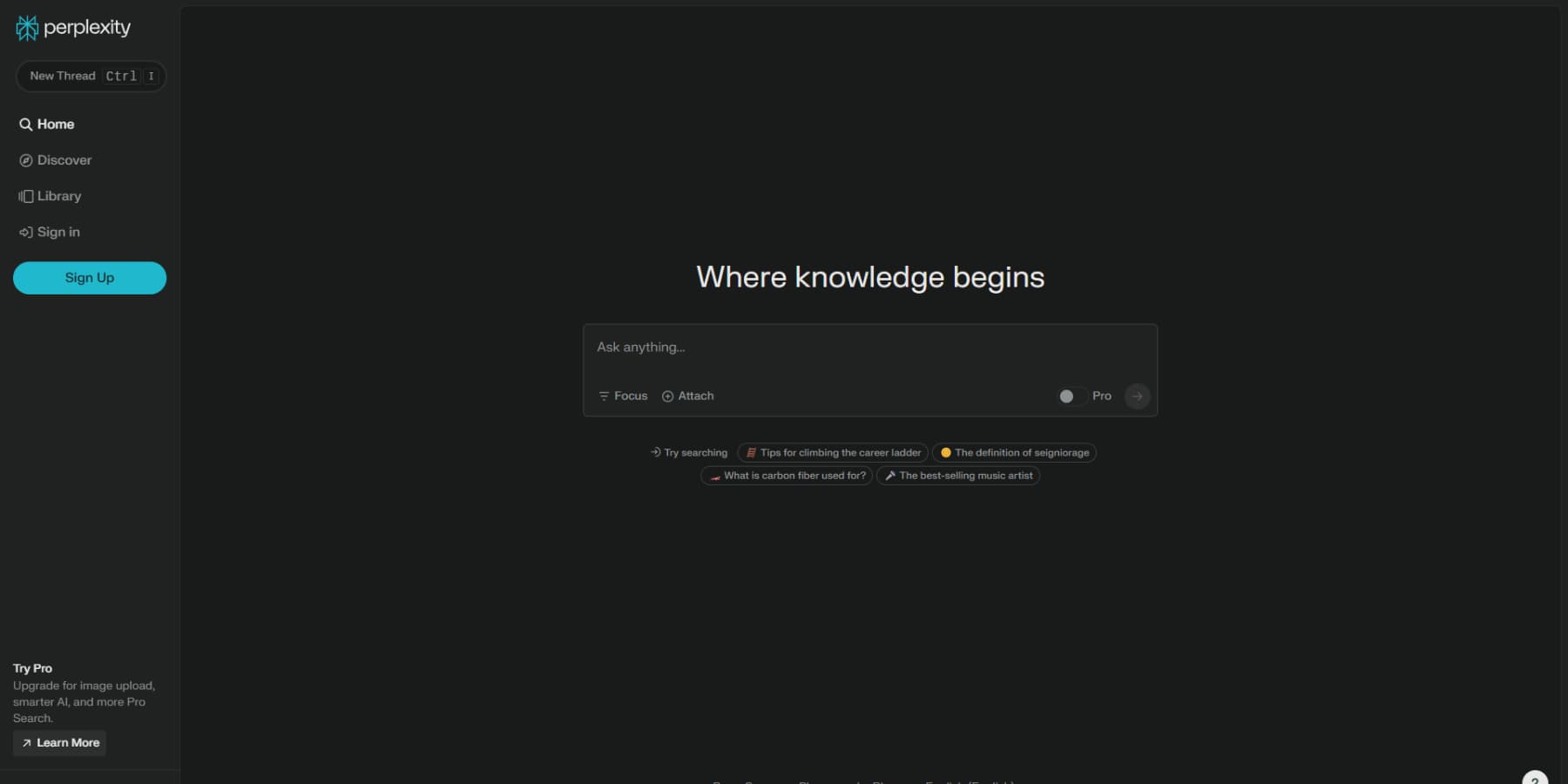Select the magnifying glass Home icon
Screen dimensions: 1568x784
point(26,125)
